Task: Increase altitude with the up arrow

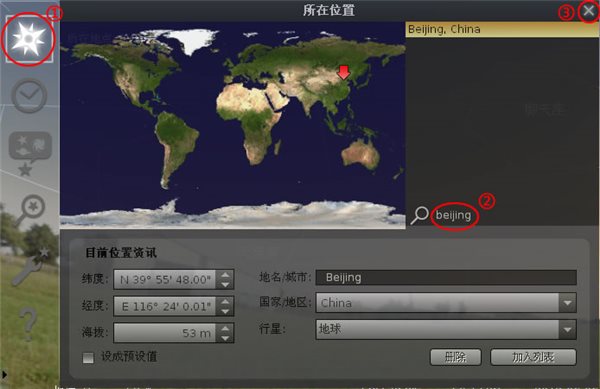Action: (x=225, y=328)
